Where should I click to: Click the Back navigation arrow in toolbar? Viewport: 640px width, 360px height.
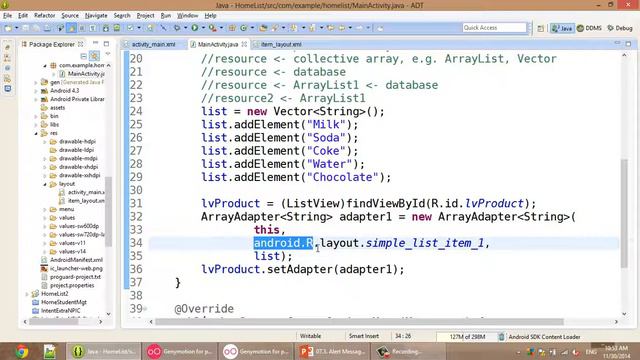[x=341, y=28]
